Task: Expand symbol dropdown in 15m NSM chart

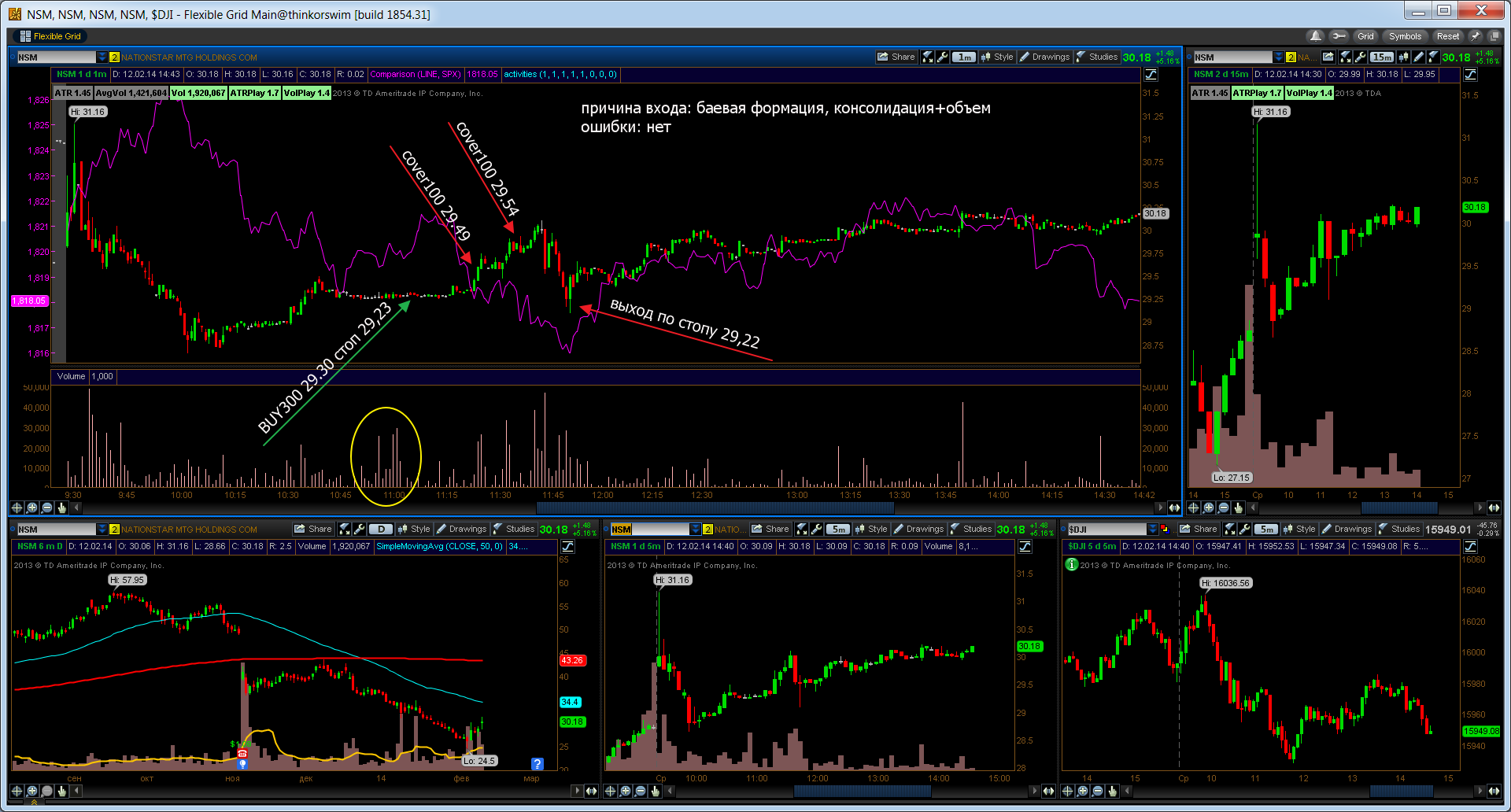Action: click(1278, 57)
